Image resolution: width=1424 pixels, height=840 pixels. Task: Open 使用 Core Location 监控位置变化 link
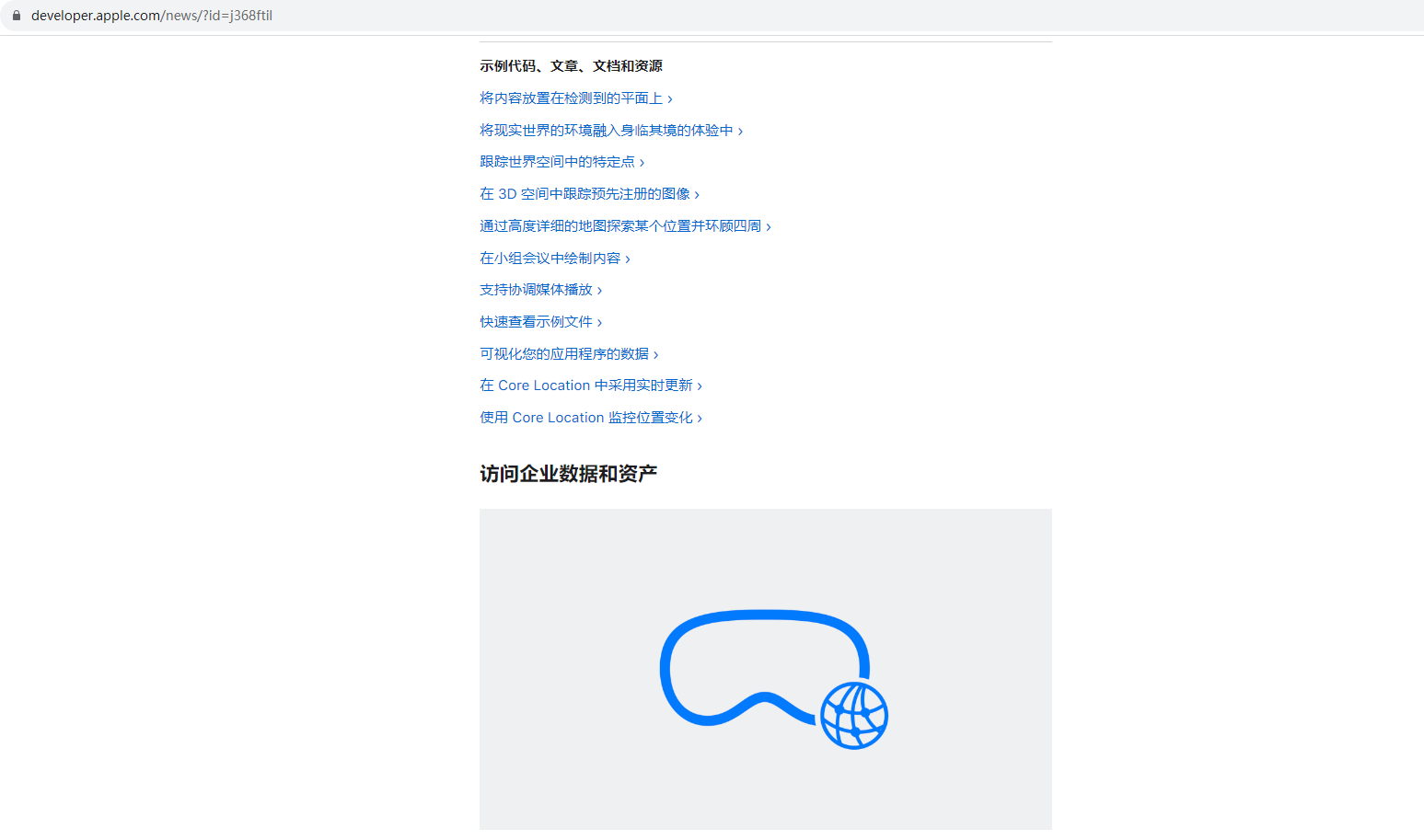pyautogui.click(x=585, y=418)
